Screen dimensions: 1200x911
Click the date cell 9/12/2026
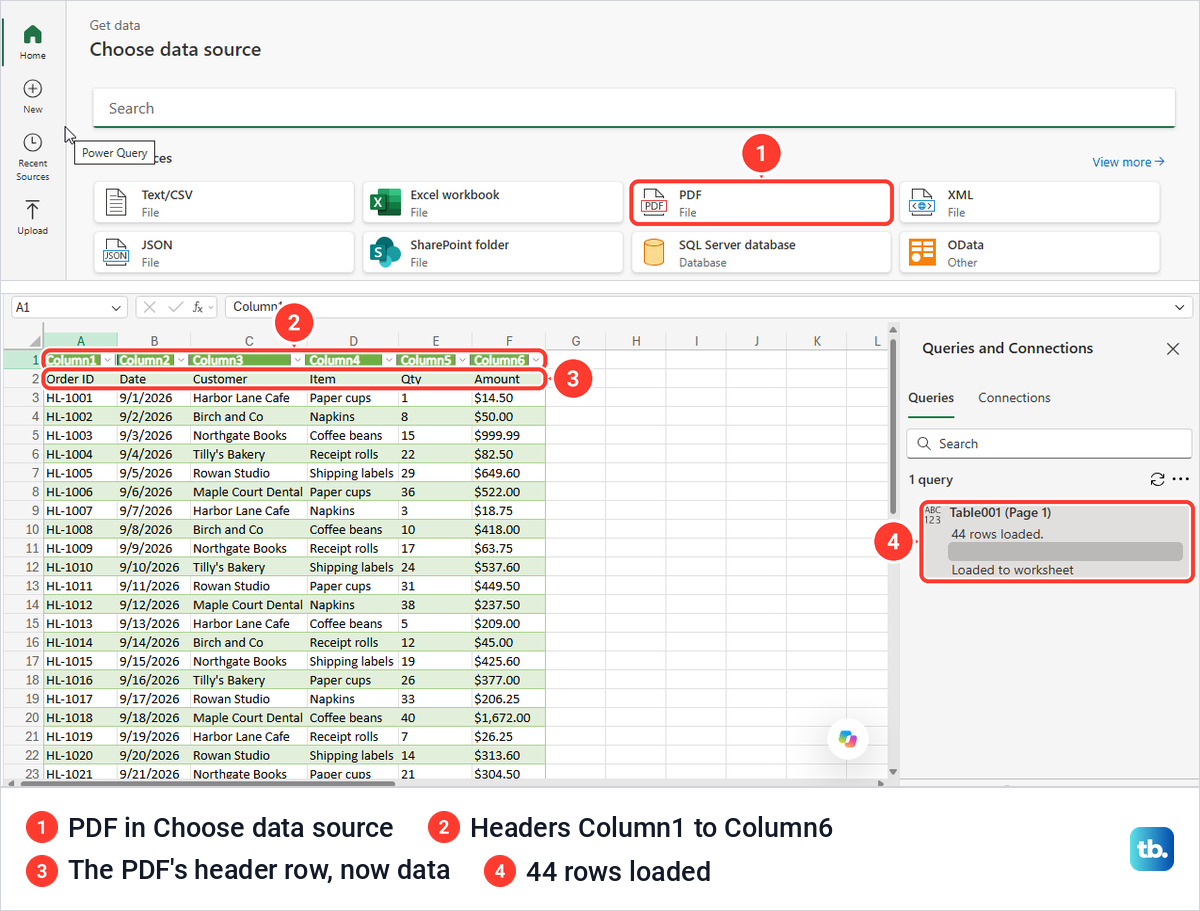coord(153,604)
